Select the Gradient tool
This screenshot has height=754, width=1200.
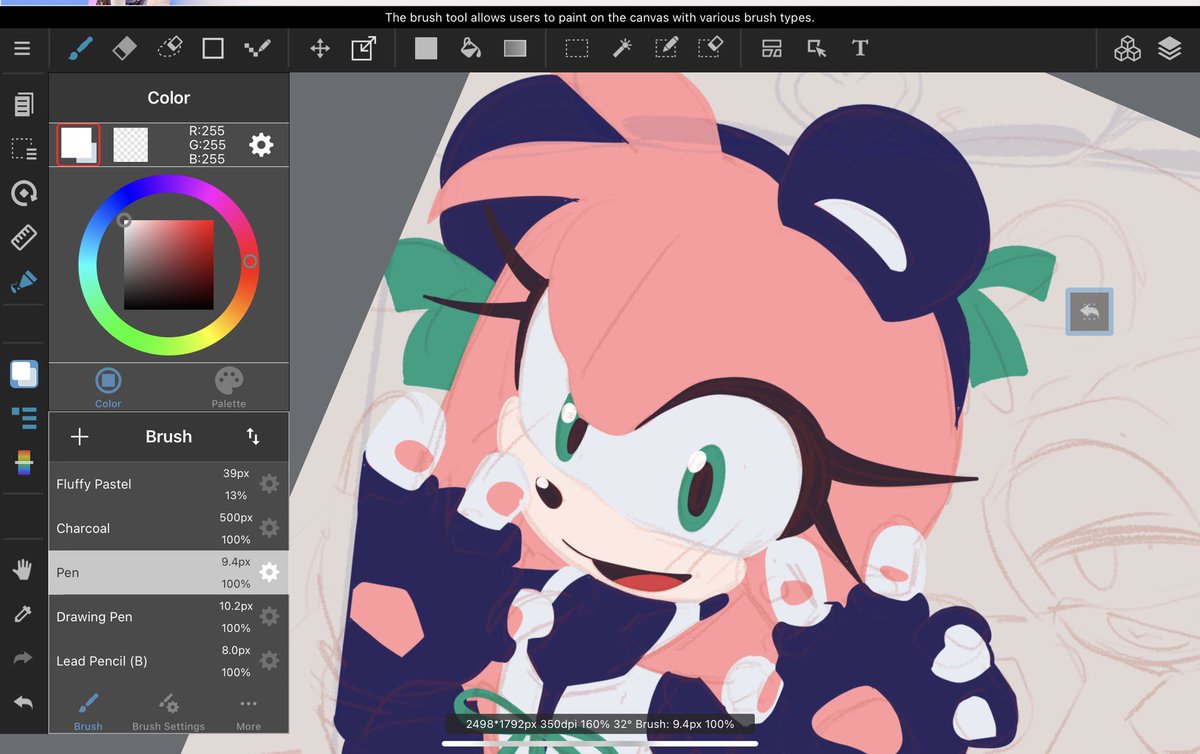click(515, 48)
